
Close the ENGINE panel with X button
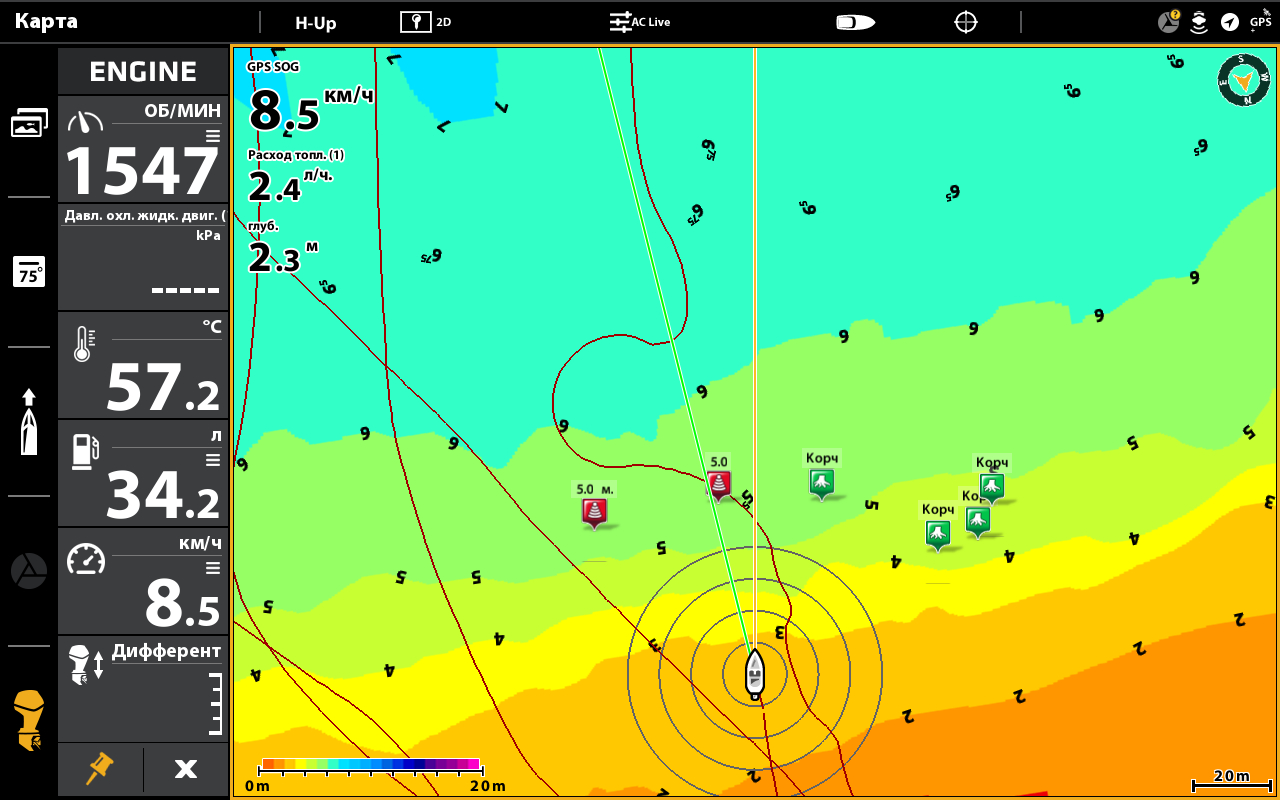pyautogui.click(x=186, y=768)
